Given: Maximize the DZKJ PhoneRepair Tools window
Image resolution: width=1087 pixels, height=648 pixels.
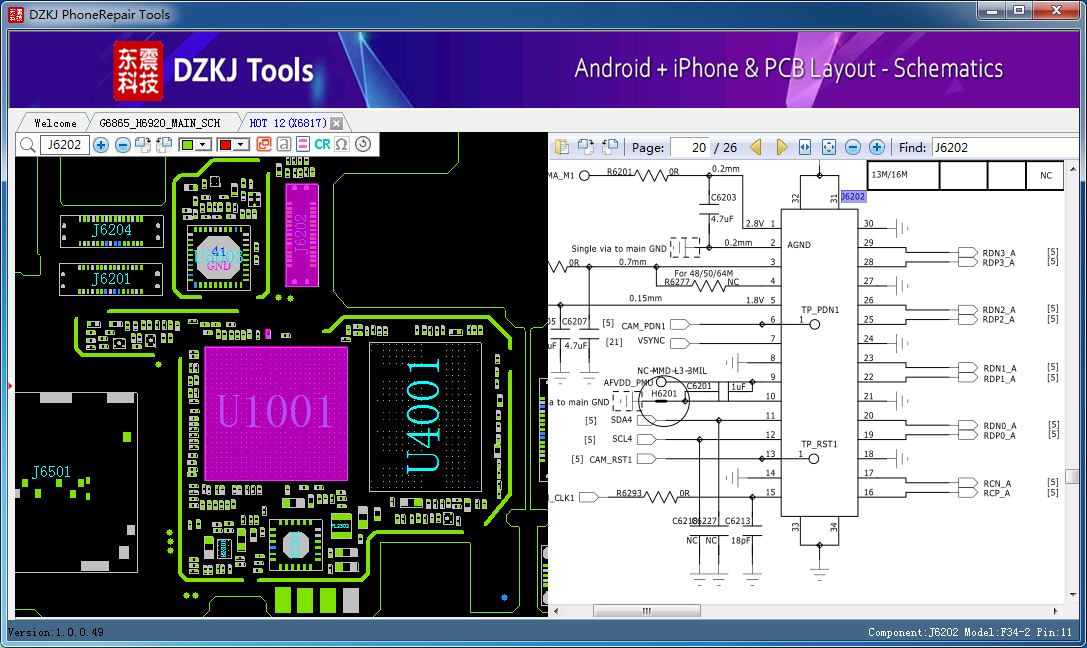Looking at the screenshot, I should tap(1019, 10).
